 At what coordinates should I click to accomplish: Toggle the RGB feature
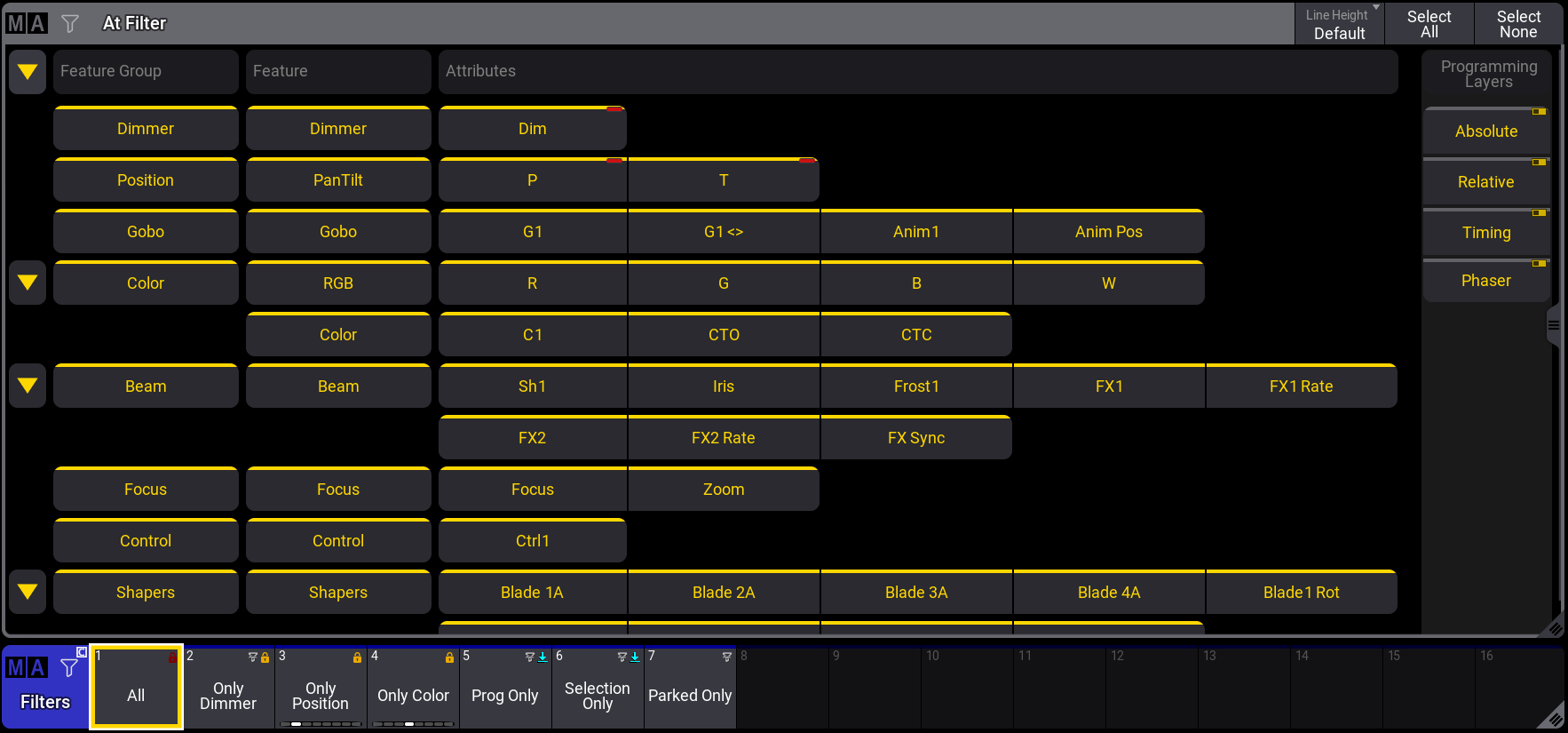point(338,283)
